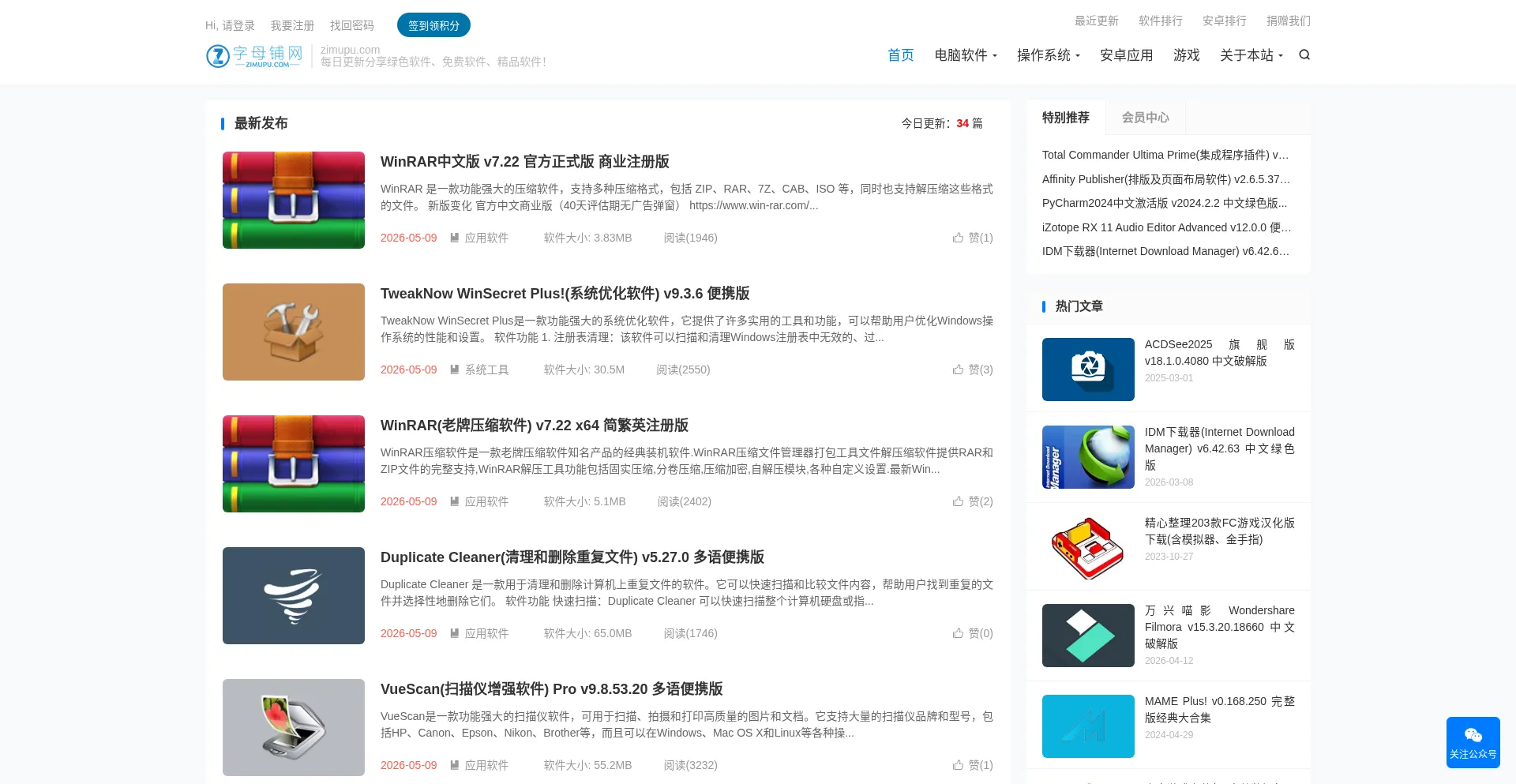Click 系统工具 category tag under TweakNow
The image size is (1516, 784).
(486, 369)
